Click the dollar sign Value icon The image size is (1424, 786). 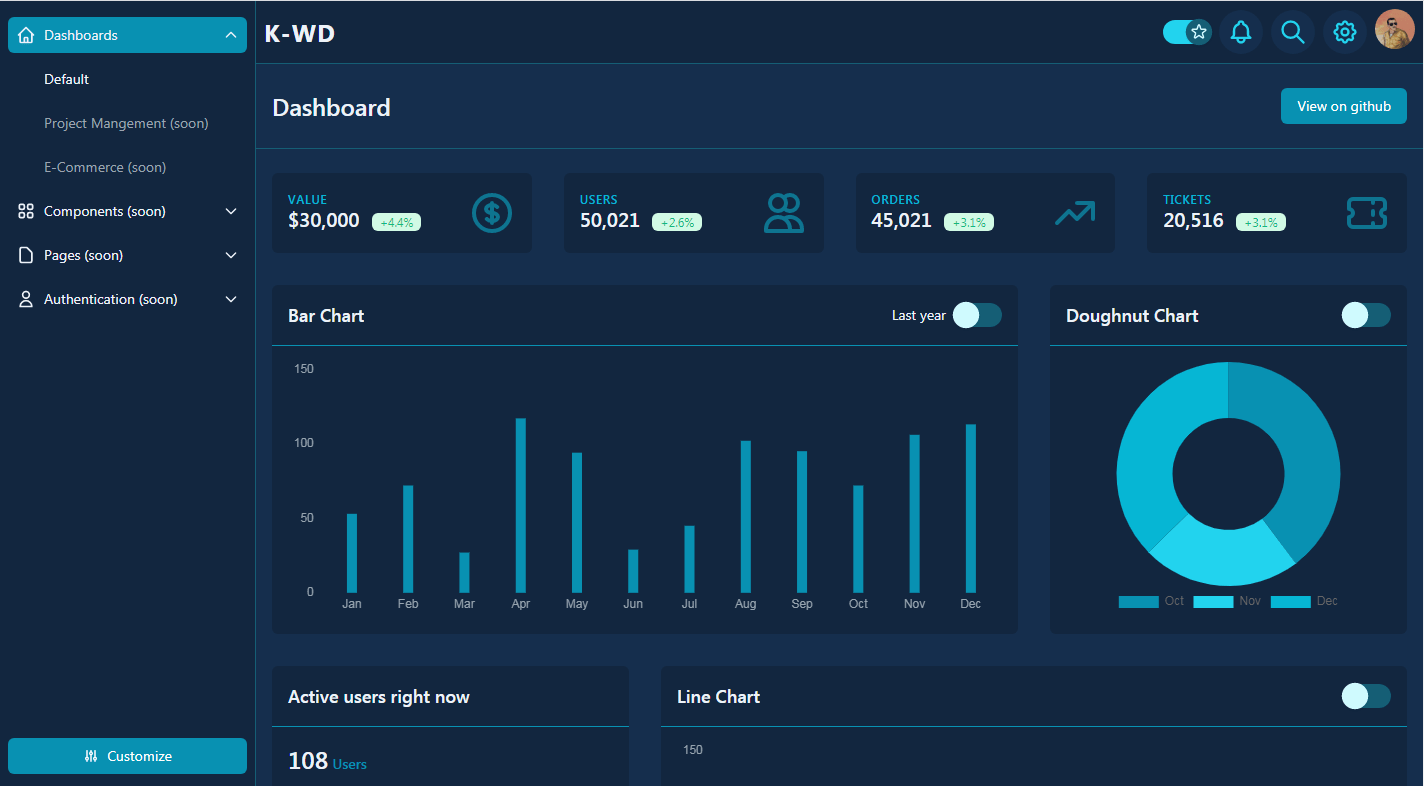click(492, 213)
